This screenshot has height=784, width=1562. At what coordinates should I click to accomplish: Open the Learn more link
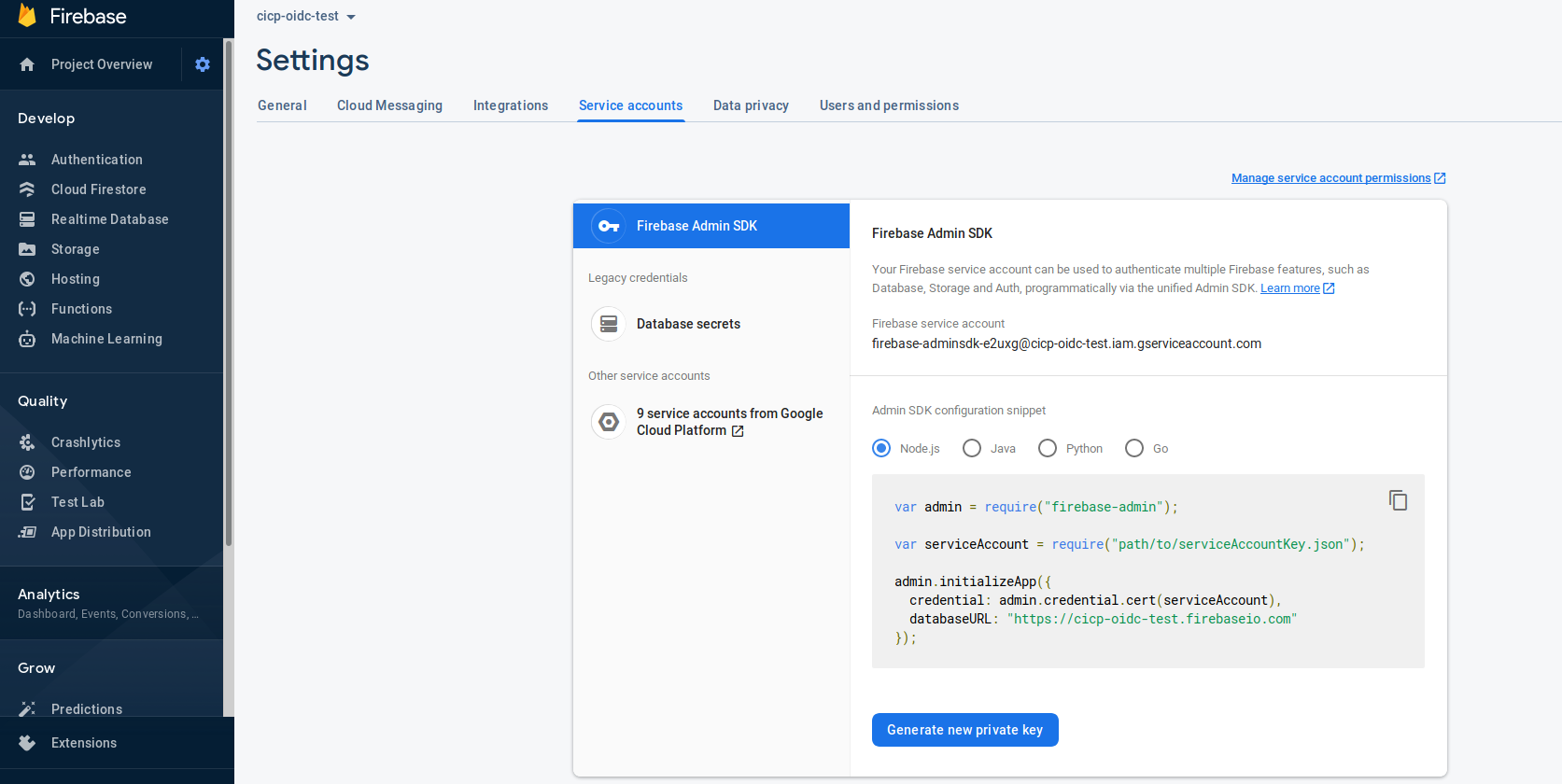pyautogui.click(x=1289, y=288)
